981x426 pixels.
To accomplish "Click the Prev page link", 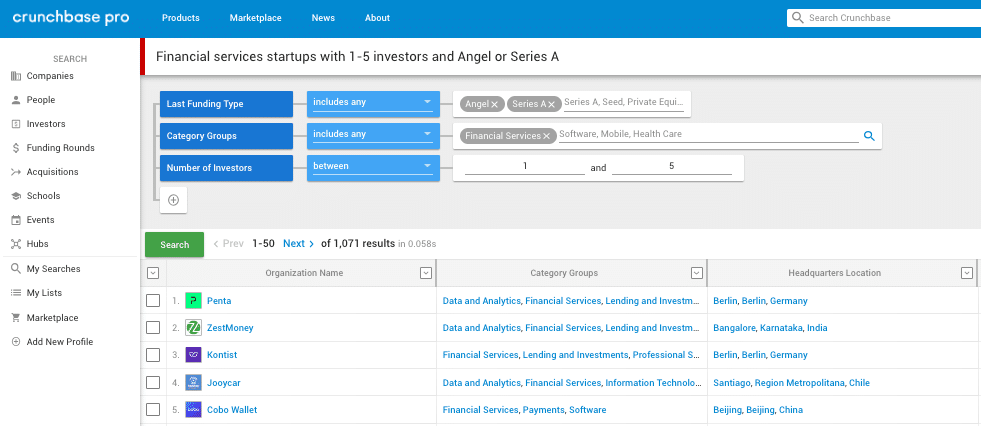I will [x=228, y=243].
